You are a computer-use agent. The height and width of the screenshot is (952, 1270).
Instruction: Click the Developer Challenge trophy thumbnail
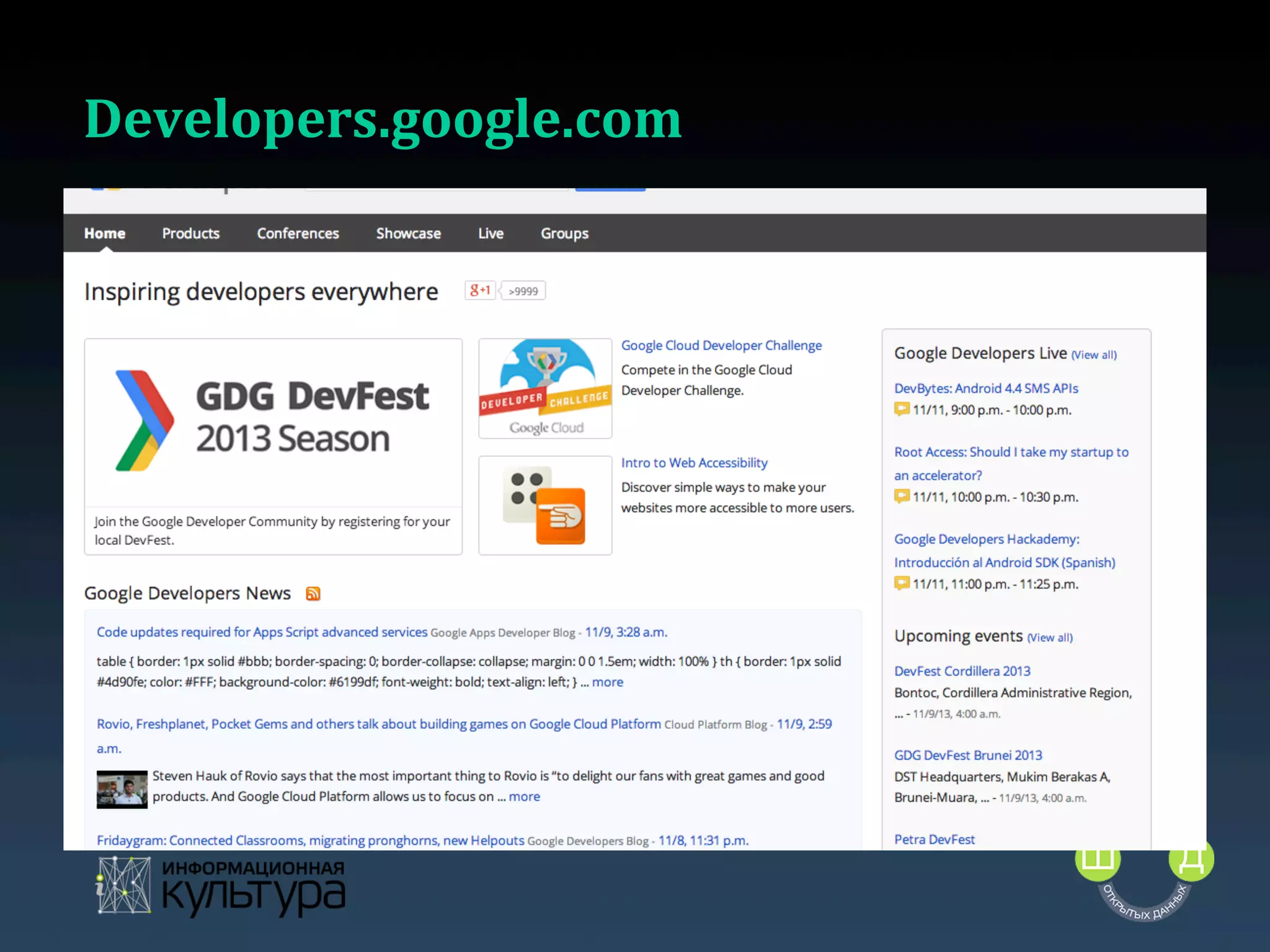546,389
